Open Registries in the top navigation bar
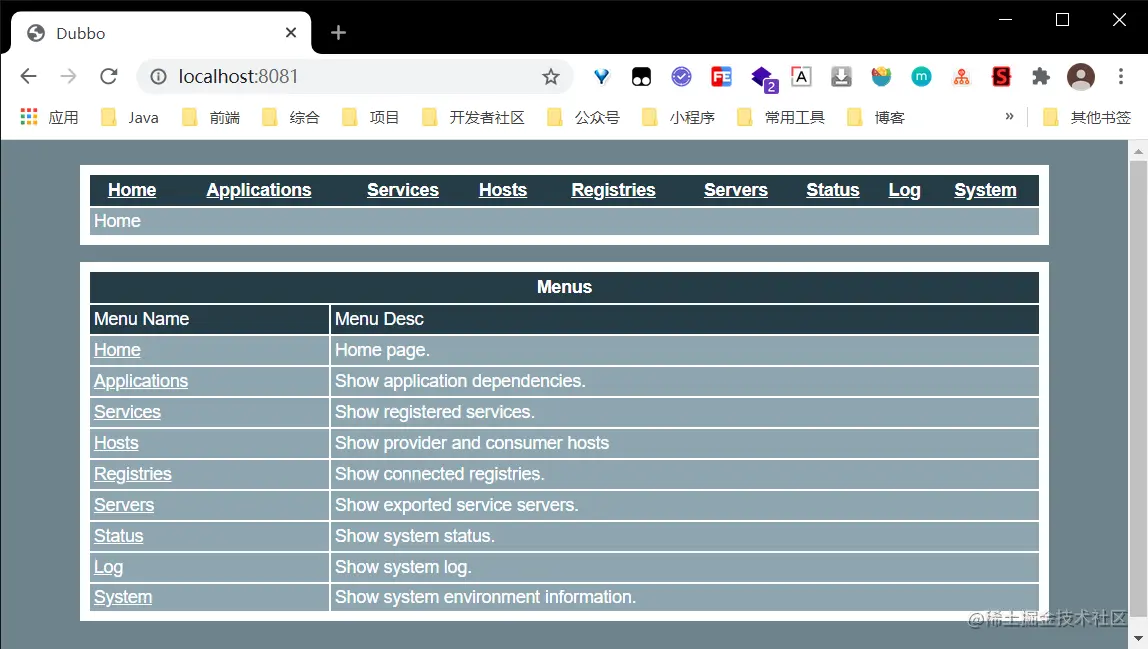 pyautogui.click(x=614, y=190)
